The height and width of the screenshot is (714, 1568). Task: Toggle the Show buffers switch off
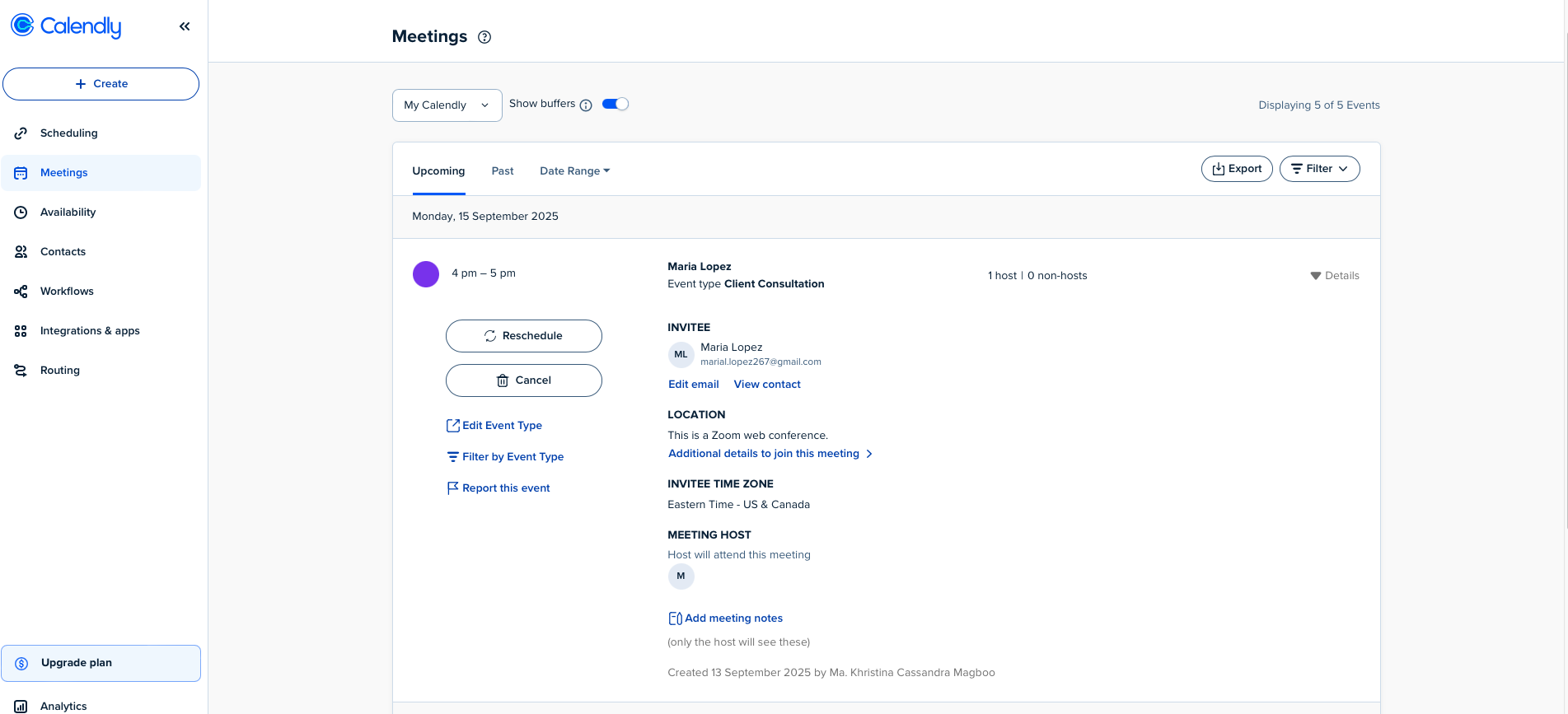(615, 104)
